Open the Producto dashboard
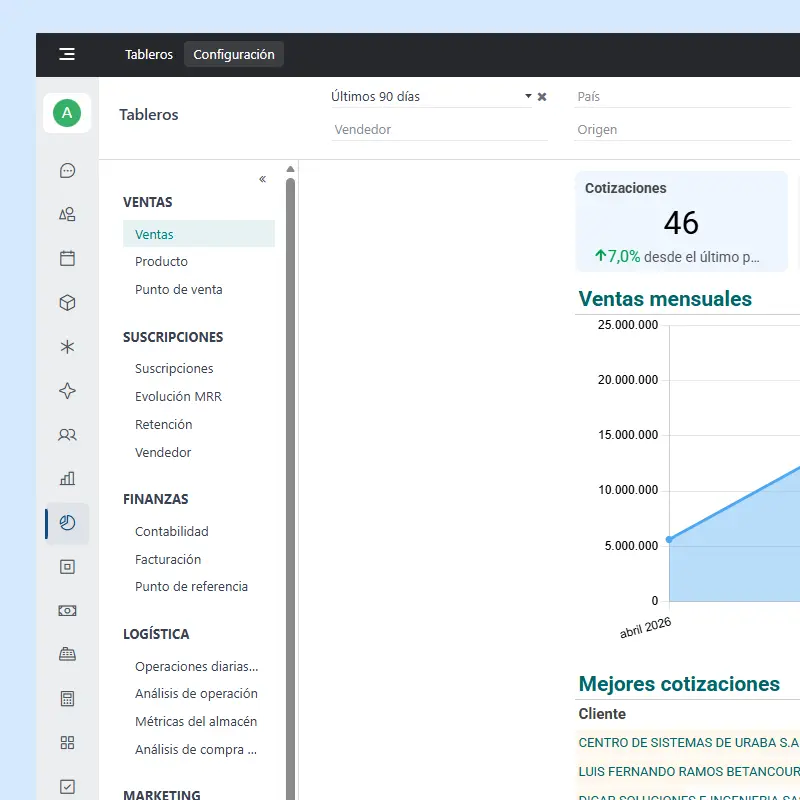 161,262
